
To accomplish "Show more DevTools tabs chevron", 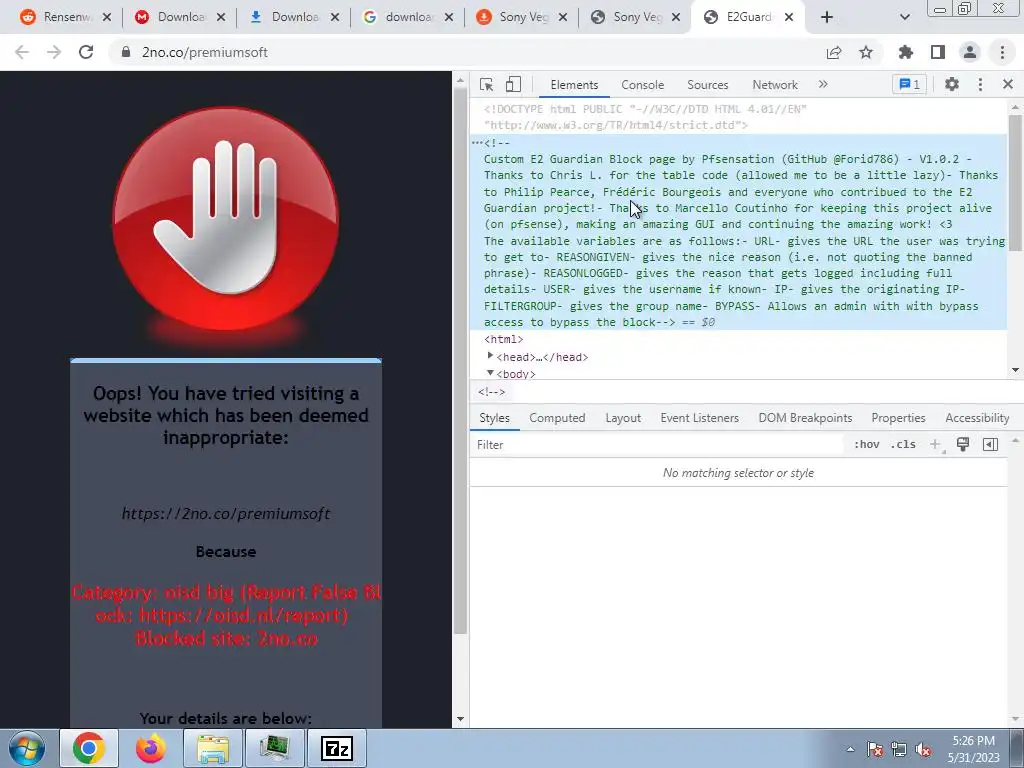I will coord(823,84).
